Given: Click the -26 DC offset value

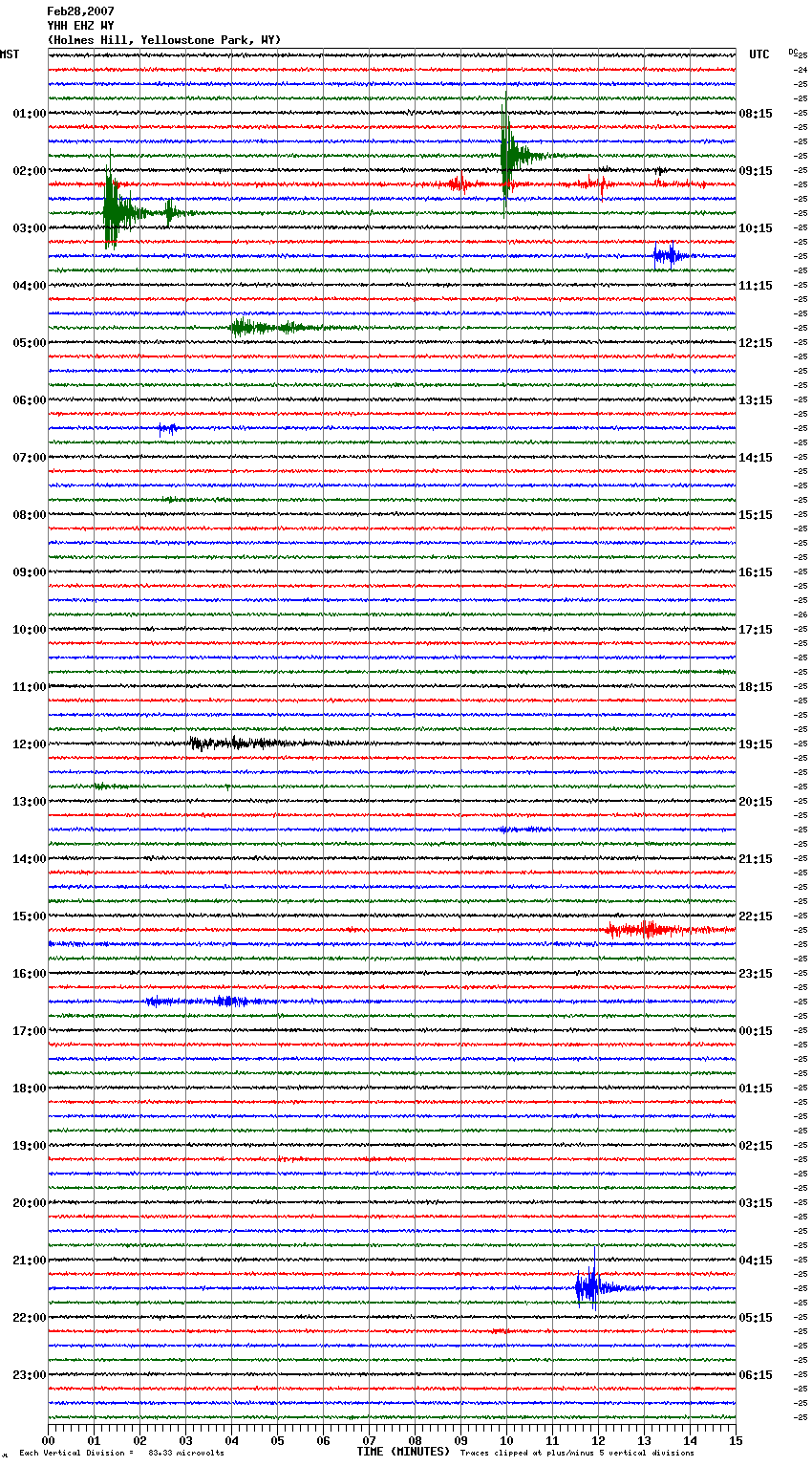Looking at the screenshot, I should pos(801,614).
